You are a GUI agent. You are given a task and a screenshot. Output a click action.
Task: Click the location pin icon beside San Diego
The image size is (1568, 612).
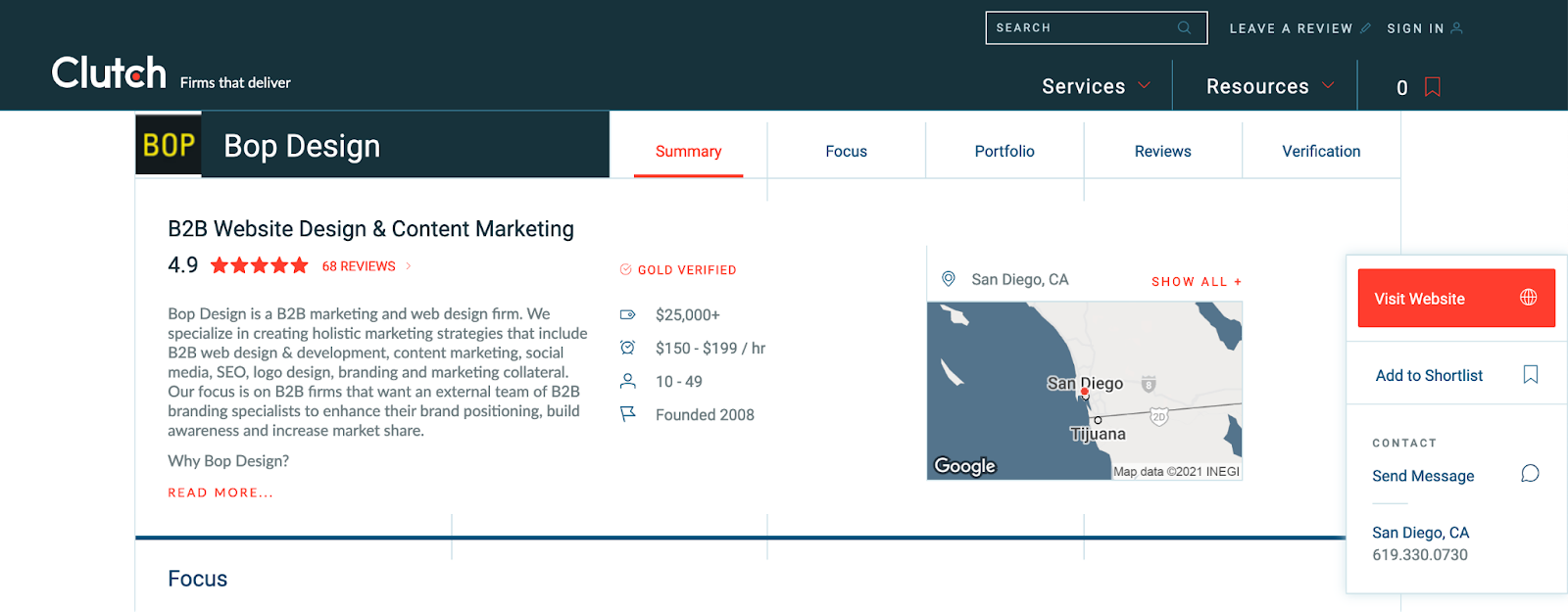click(x=948, y=279)
